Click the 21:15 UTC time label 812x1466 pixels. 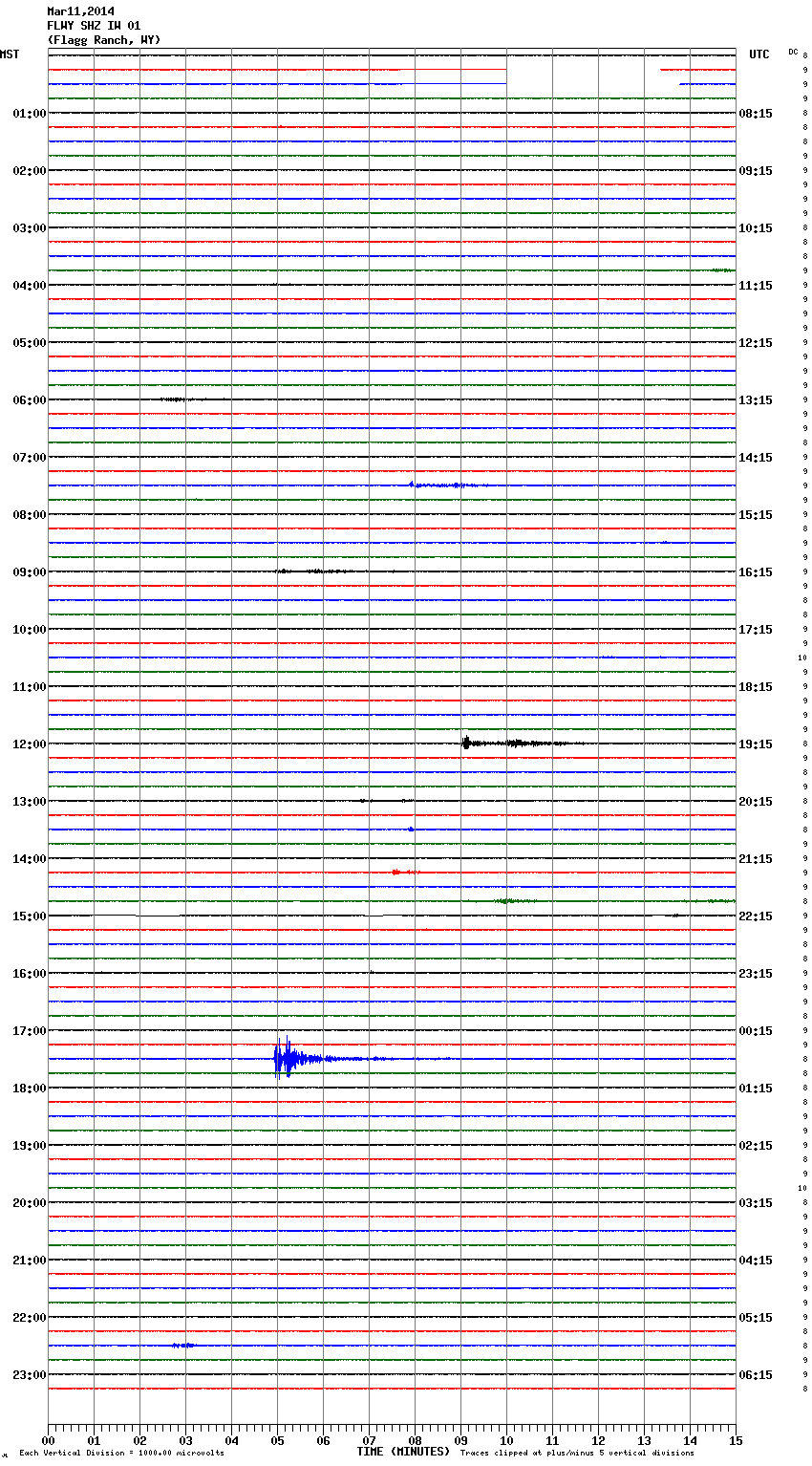pyautogui.click(x=756, y=859)
